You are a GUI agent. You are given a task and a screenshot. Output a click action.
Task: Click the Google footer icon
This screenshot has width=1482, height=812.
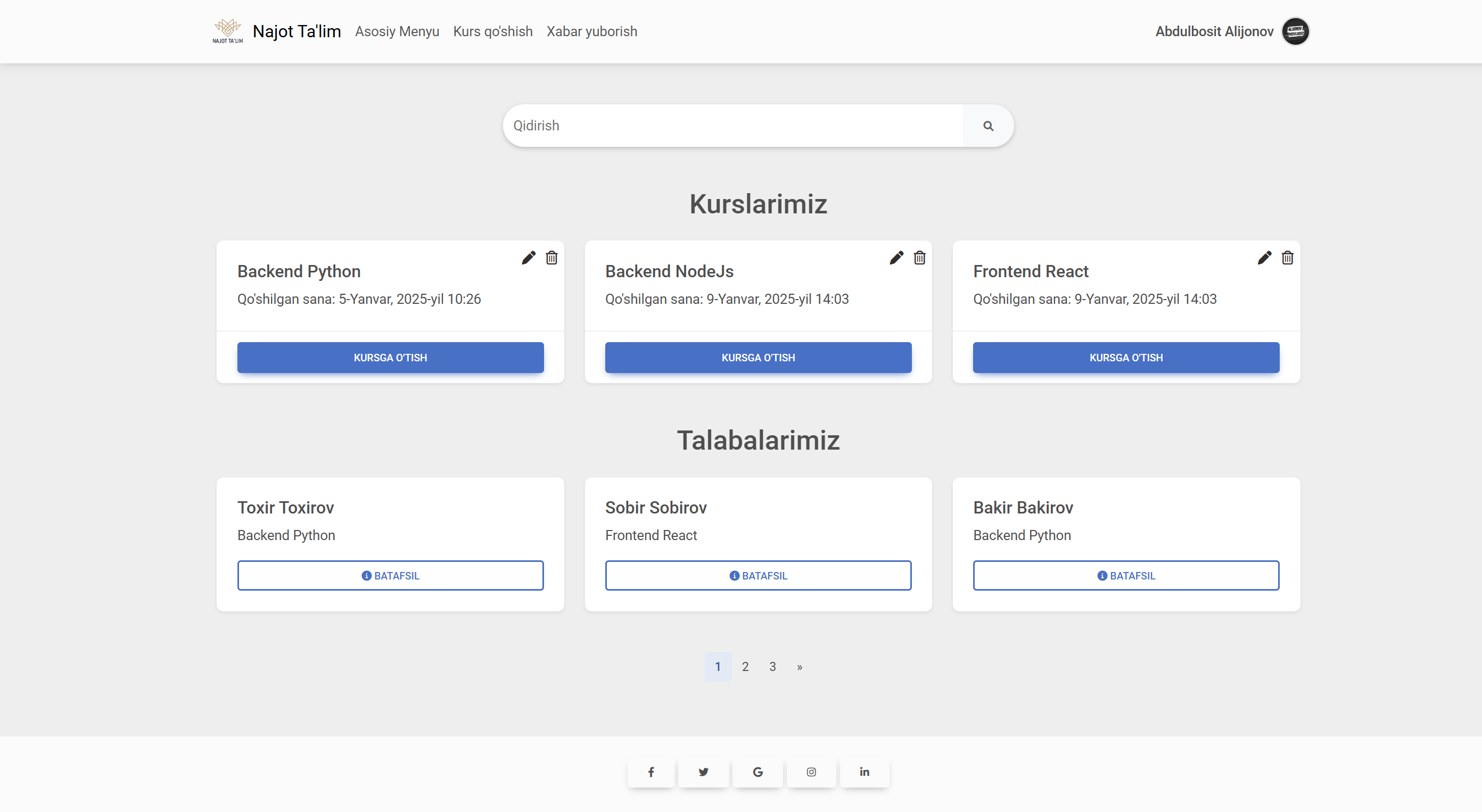pyautogui.click(x=757, y=772)
